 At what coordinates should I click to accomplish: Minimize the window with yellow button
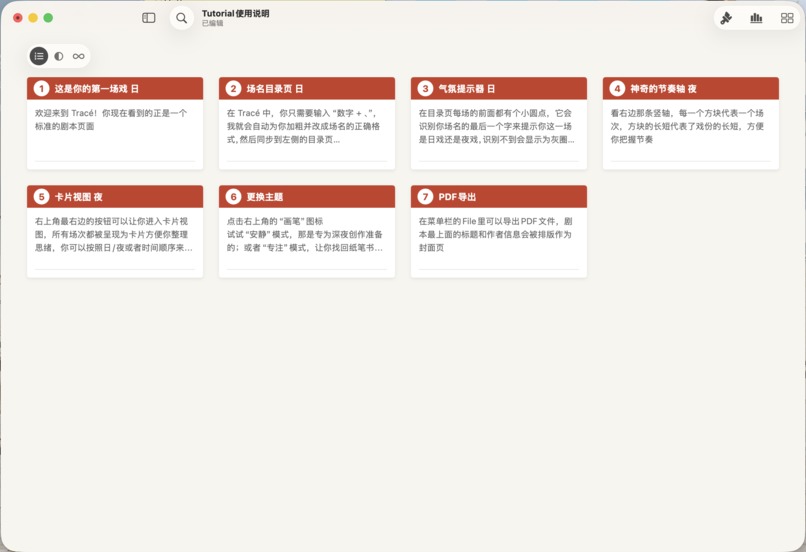coord(33,18)
